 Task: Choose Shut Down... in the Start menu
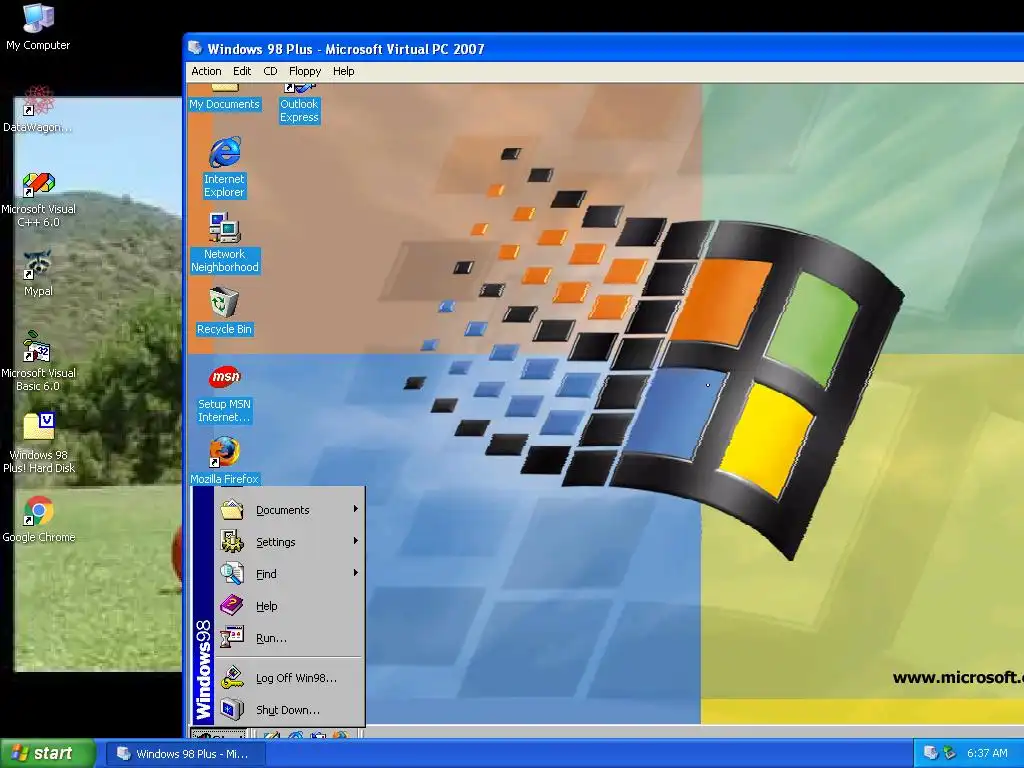click(289, 710)
